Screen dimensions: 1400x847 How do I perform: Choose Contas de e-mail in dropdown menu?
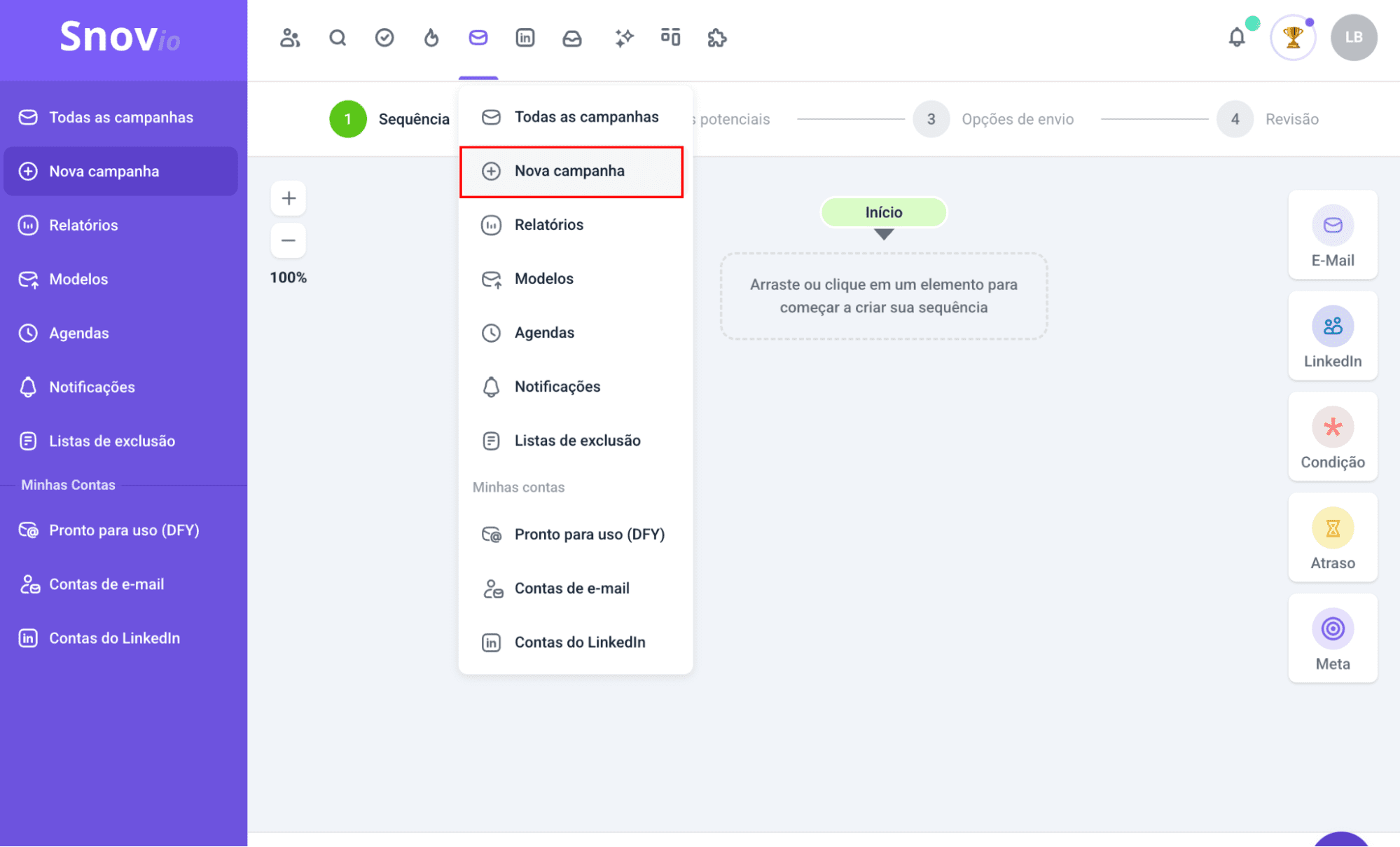[x=571, y=588]
